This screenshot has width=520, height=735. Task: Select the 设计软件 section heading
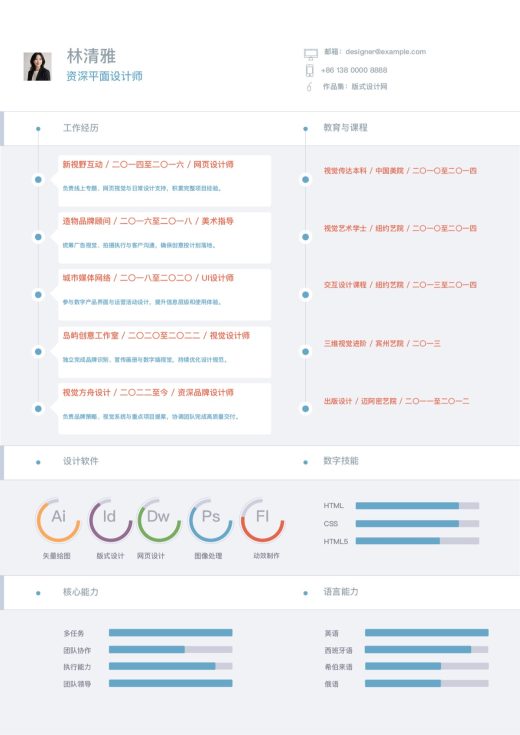coord(81,461)
